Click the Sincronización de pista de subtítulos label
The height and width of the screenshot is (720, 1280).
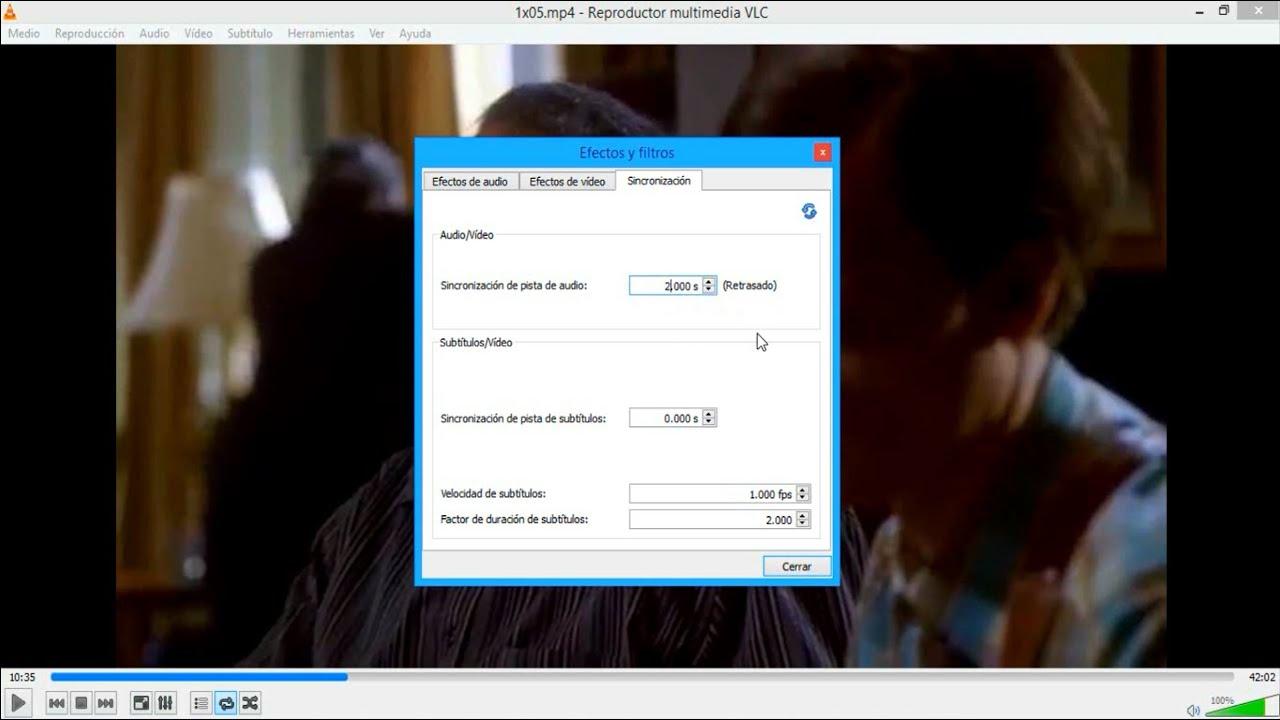point(523,418)
